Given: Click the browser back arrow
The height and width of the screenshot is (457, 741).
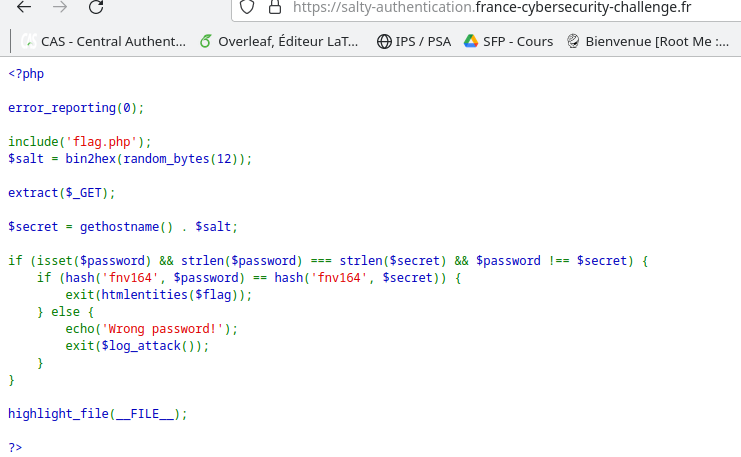Looking at the screenshot, I should 24,8.
